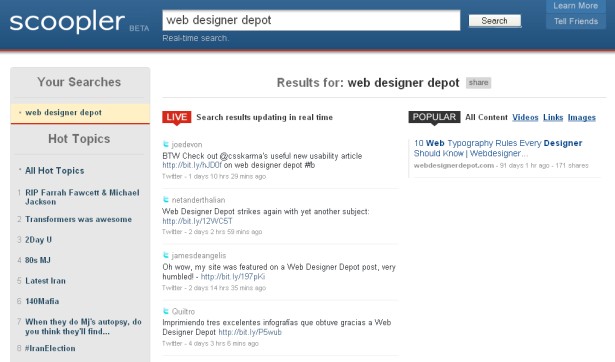
Task: Click the scoopler logo
Action: (x=67, y=22)
